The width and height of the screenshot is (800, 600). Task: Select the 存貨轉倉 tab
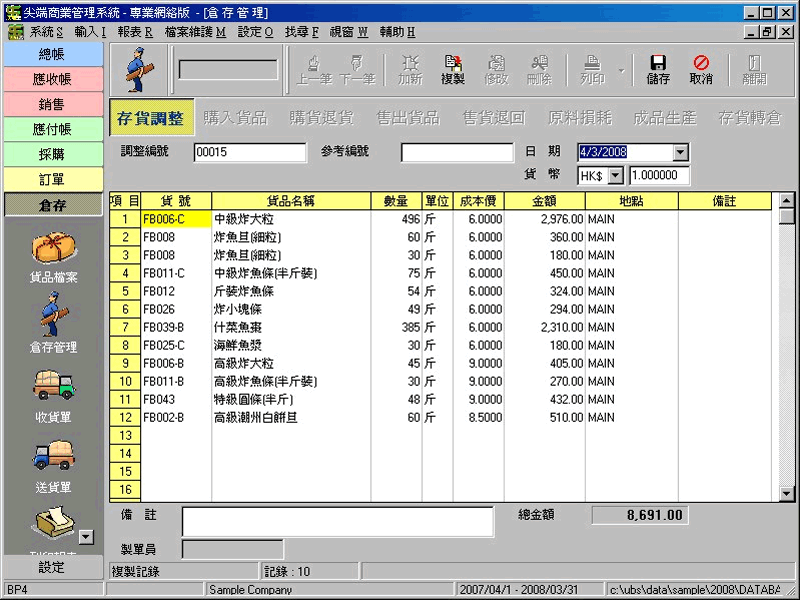tap(749, 118)
